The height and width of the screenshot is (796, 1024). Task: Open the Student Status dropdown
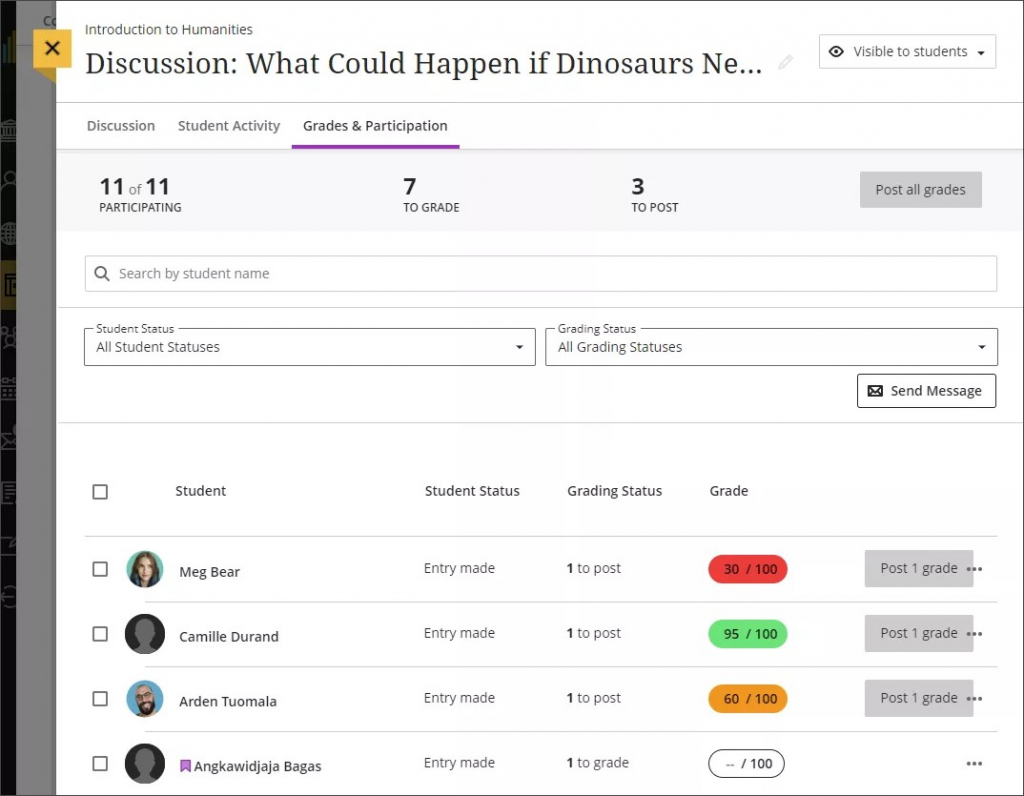coord(309,346)
